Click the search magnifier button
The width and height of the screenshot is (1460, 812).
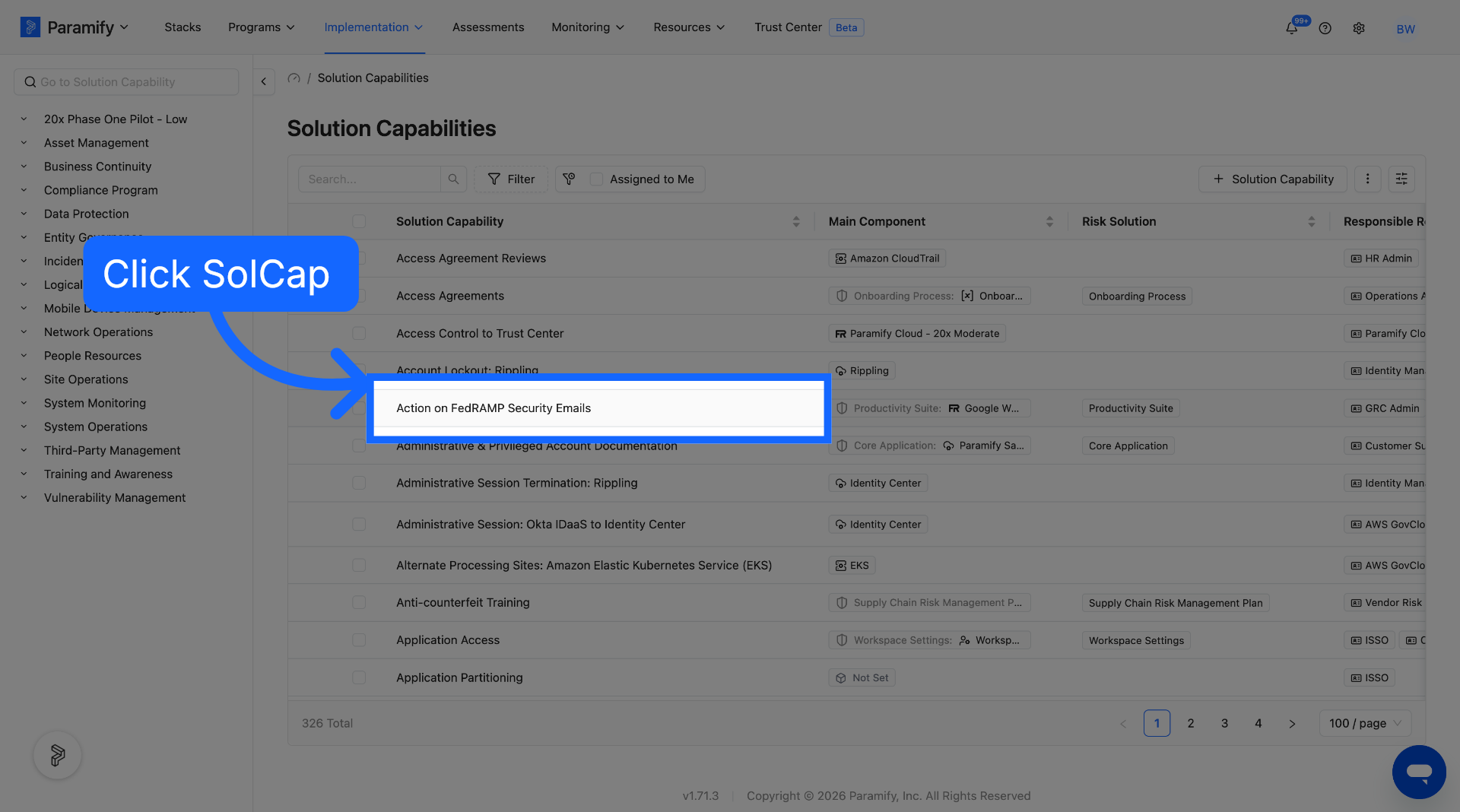[x=453, y=179]
